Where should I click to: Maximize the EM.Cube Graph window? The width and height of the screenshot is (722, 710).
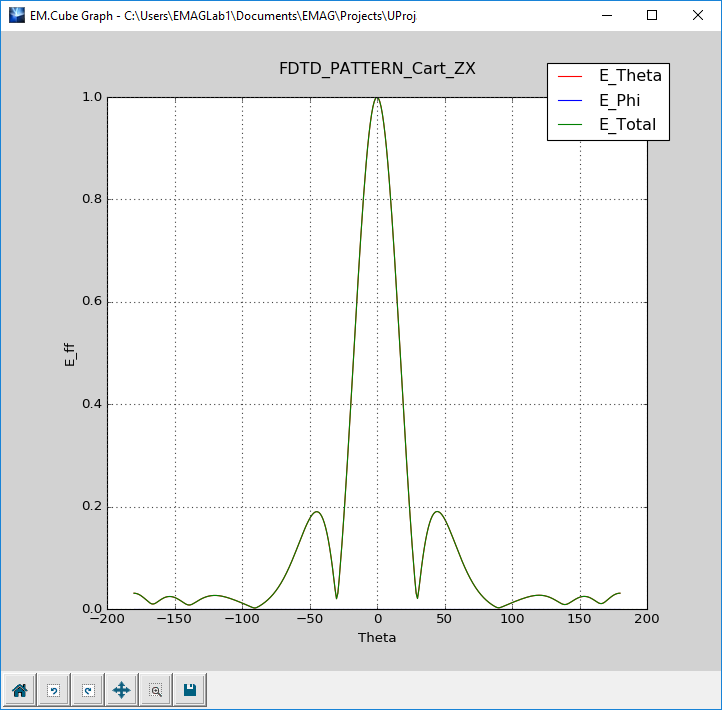(652, 16)
